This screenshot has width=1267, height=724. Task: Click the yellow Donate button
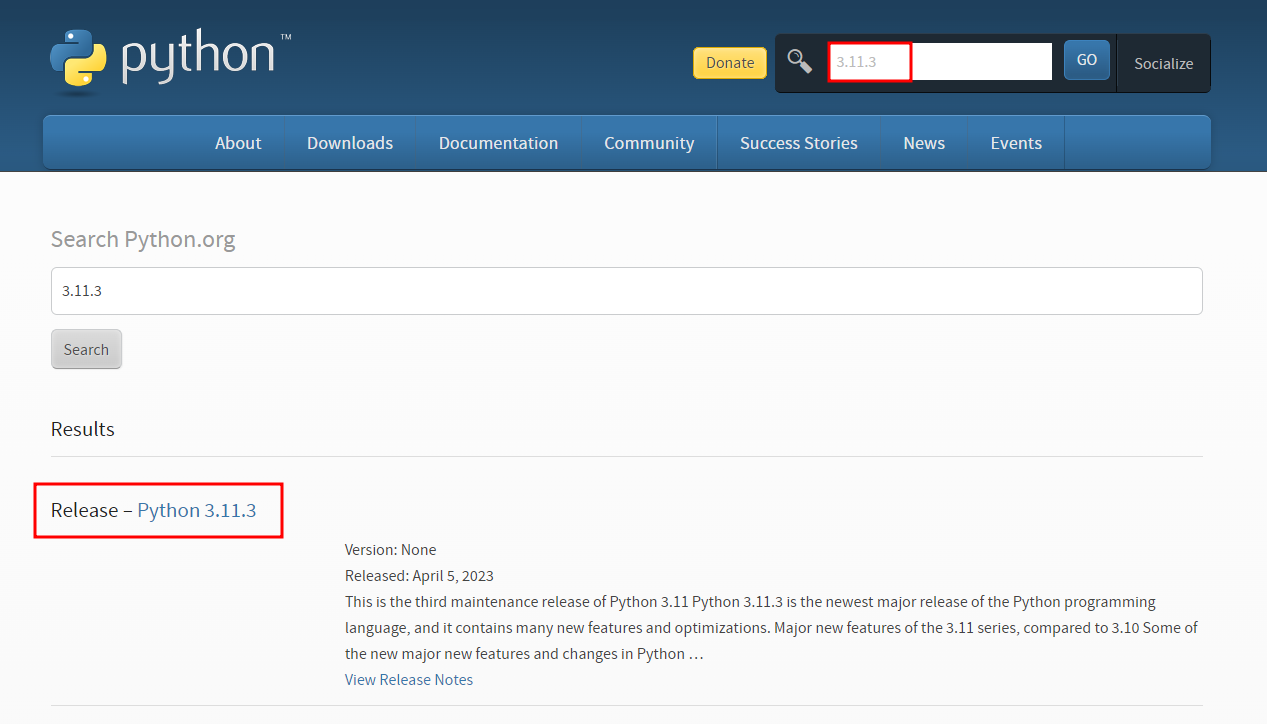(x=730, y=62)
